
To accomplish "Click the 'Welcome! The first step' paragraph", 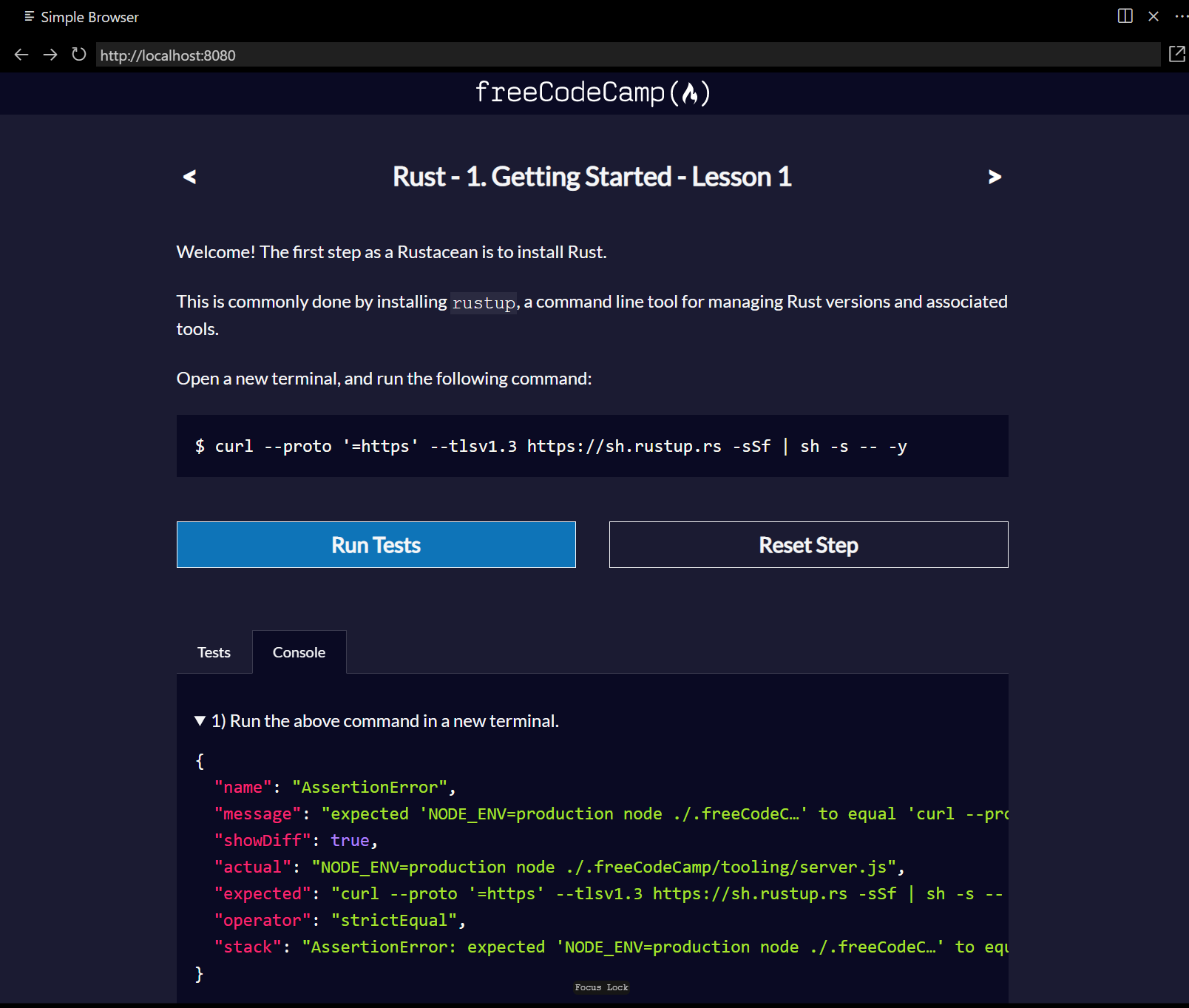I will 392,252.
